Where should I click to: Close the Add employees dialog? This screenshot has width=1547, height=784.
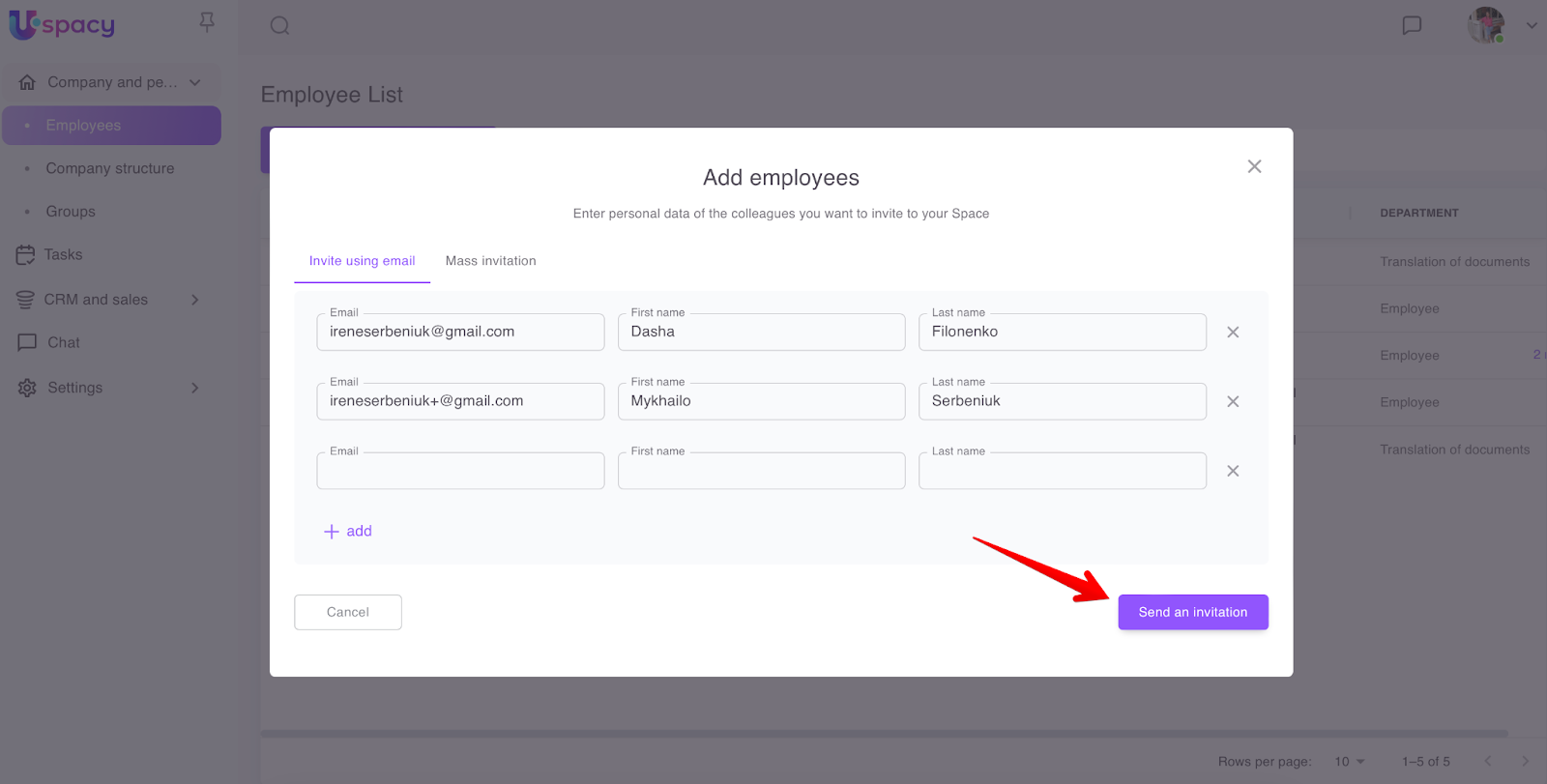coord(1254,166)
